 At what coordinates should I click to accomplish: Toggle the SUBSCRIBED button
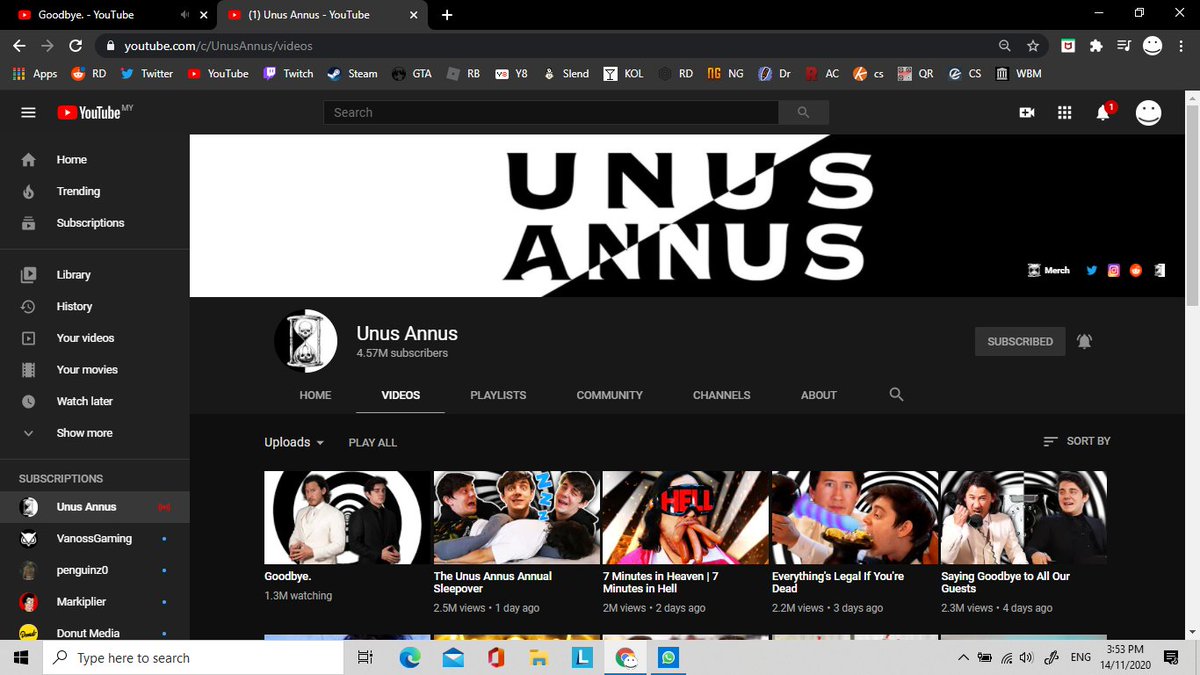click(x=1020, y=341)
